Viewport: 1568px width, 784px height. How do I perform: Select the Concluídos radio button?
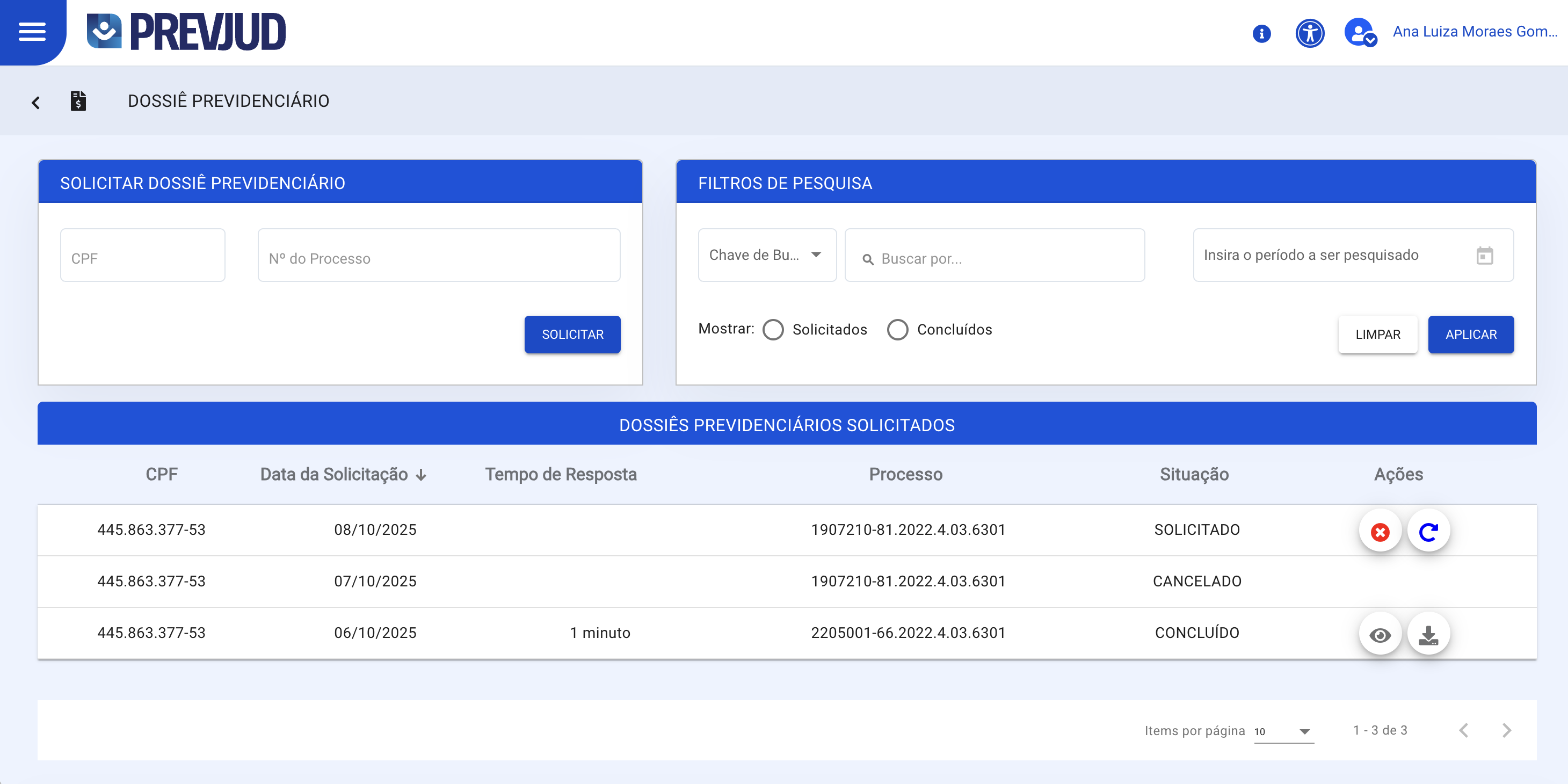(x=897, y=329)
